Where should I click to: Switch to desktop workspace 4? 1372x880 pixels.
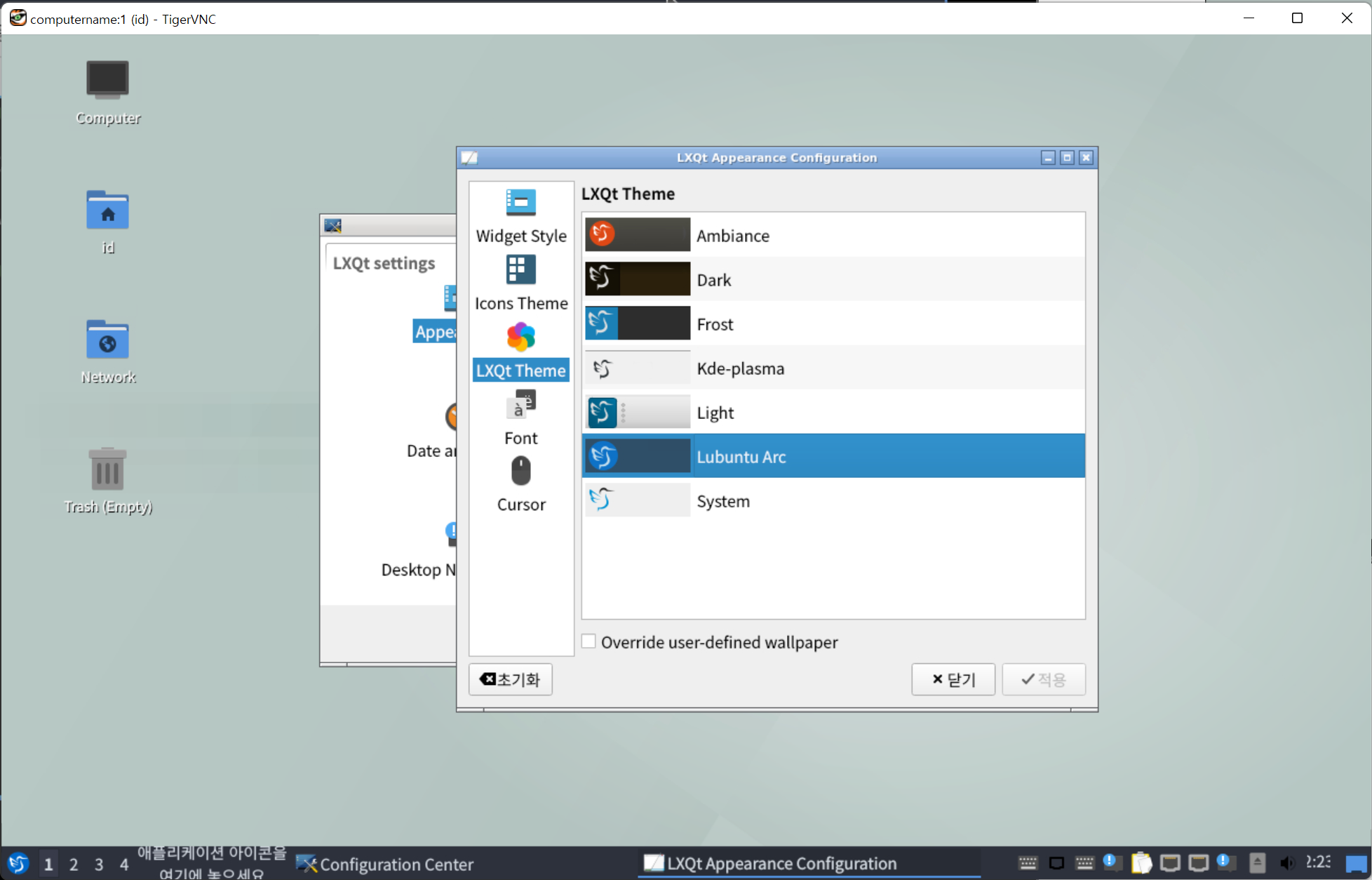124,864
